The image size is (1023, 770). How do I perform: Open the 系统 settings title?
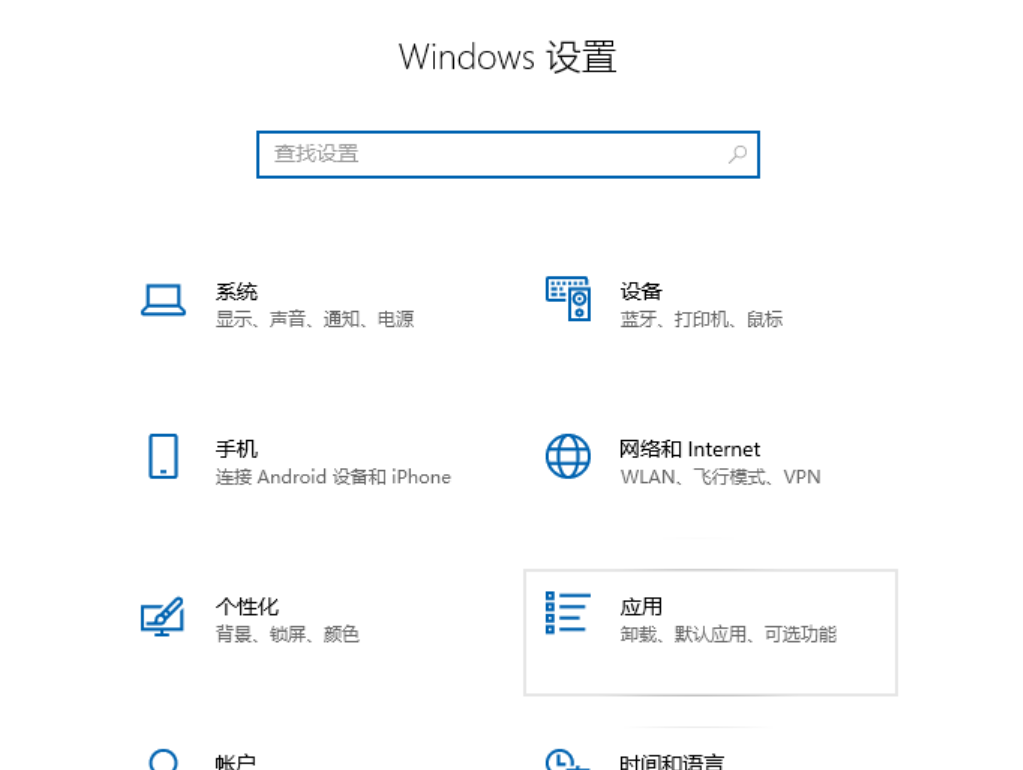click(x=237, y=292)
